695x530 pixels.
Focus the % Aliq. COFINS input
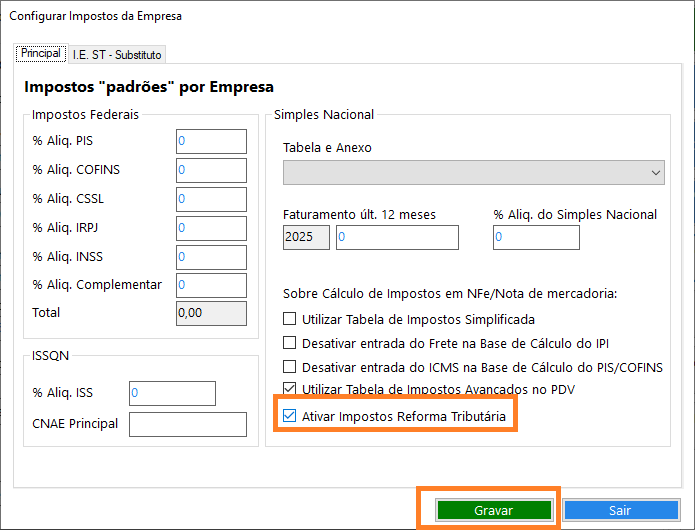(211, 171)
